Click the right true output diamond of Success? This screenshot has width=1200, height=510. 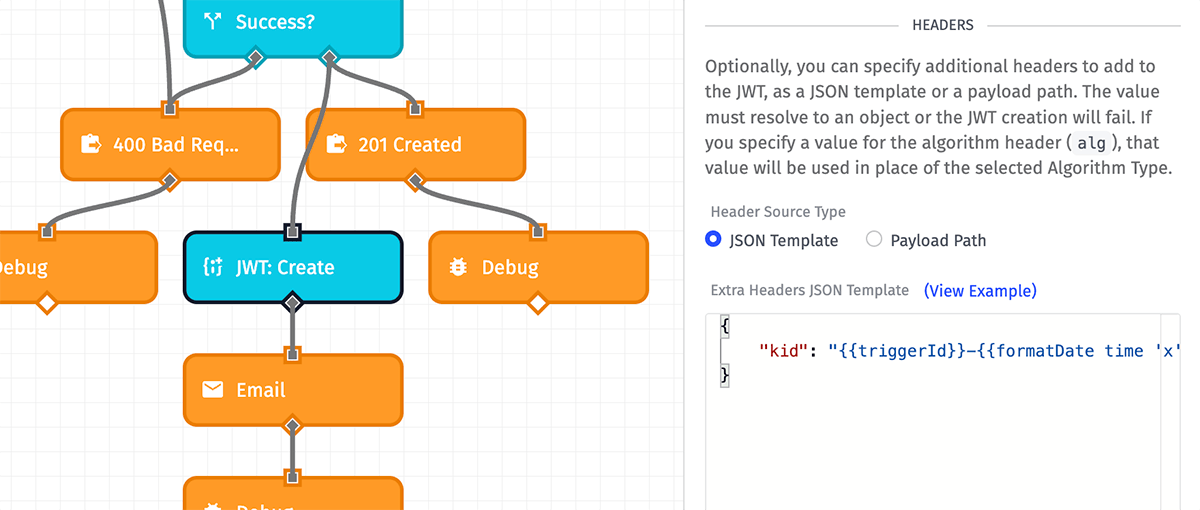[329, 57]
